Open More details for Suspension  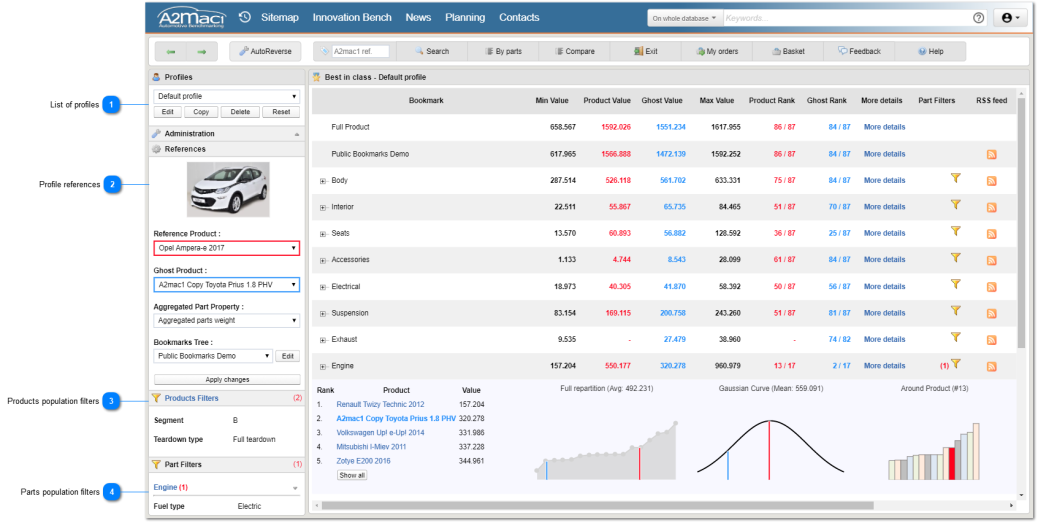[x=884, y=312]
